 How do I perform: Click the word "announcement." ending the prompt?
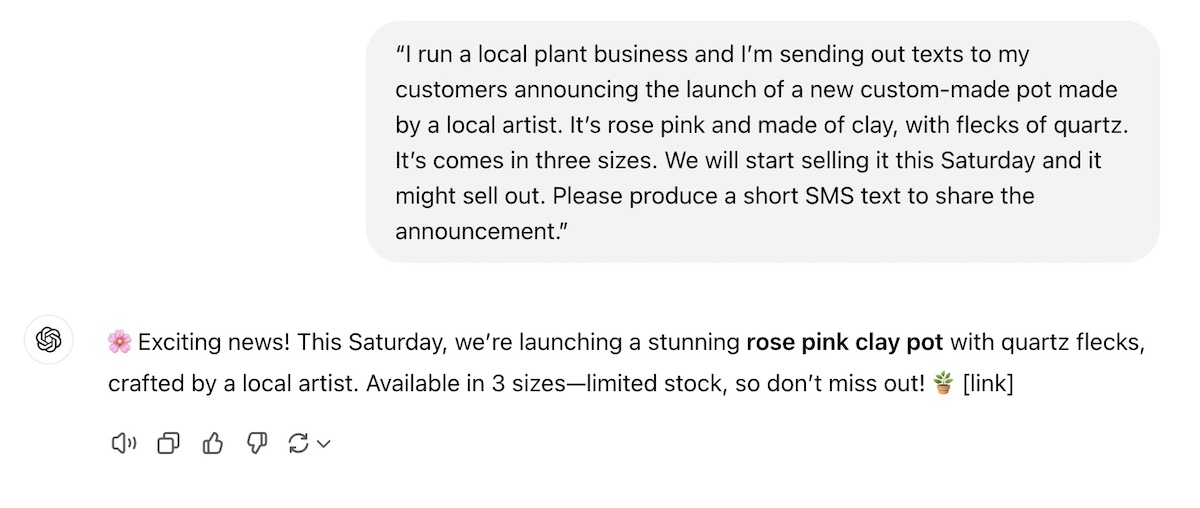coord(482,231)
